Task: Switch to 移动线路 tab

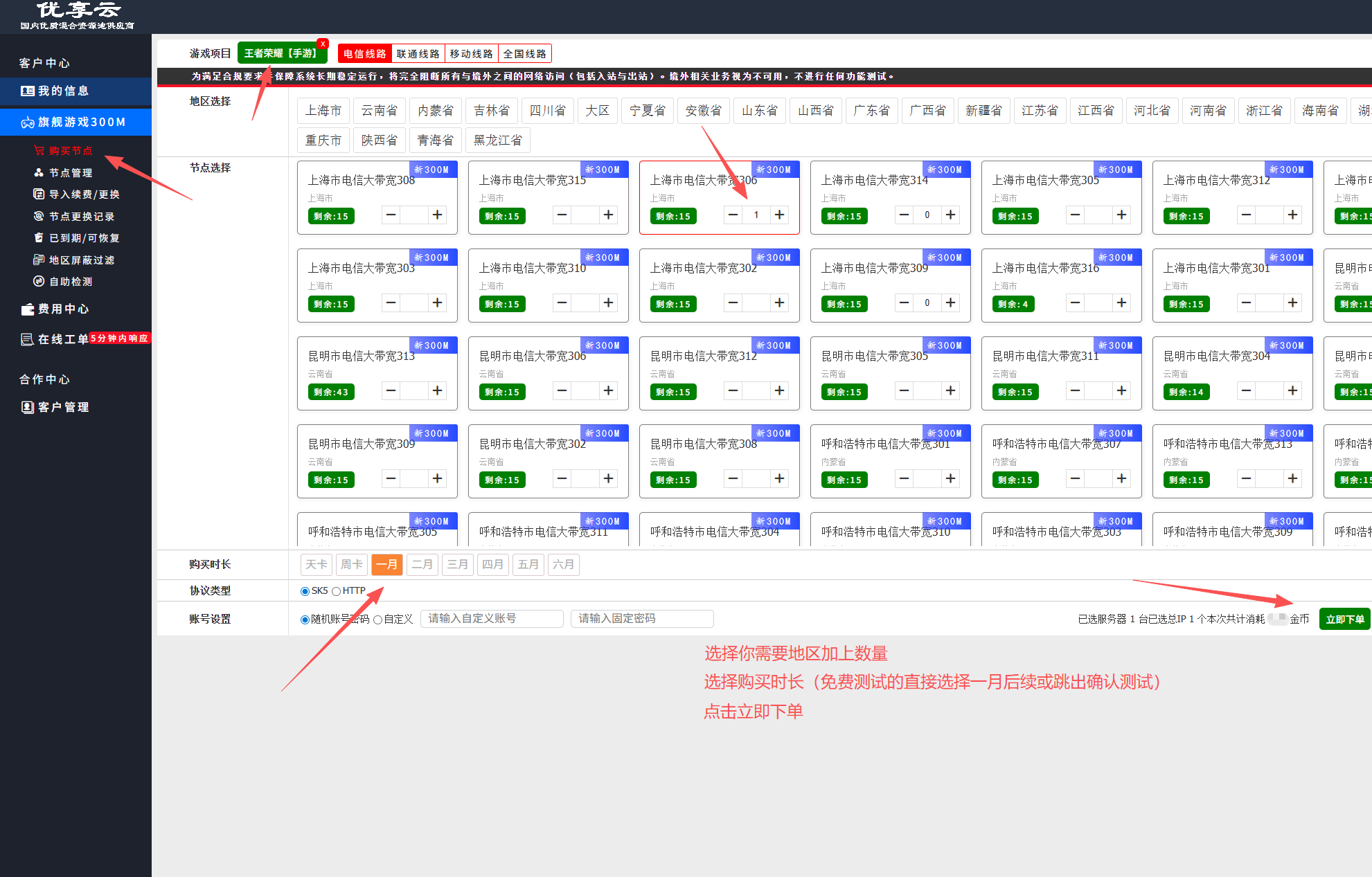Action: (472, 53)
